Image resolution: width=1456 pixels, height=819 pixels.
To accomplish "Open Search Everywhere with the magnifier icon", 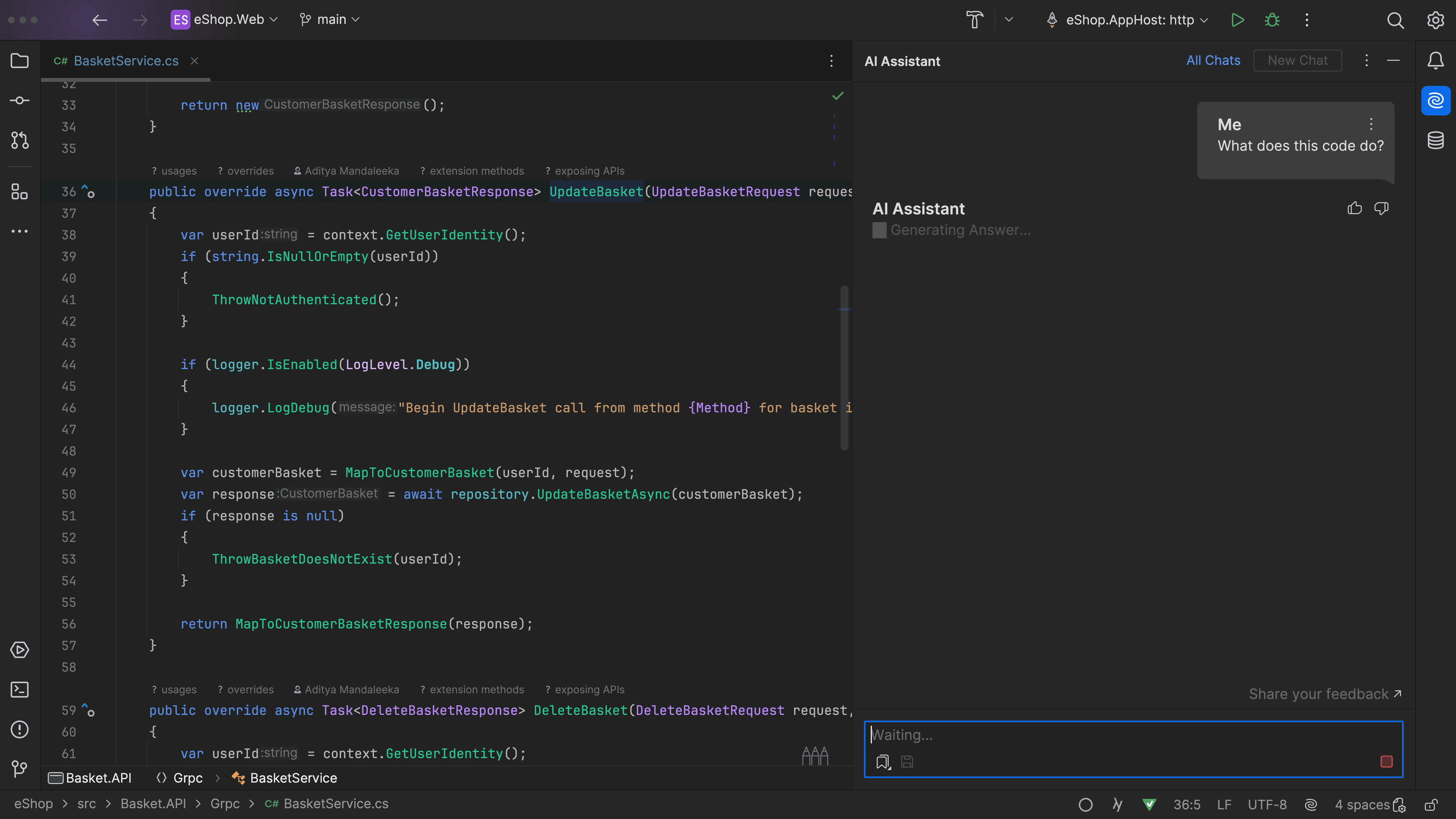I will (x=1395, y=20).
